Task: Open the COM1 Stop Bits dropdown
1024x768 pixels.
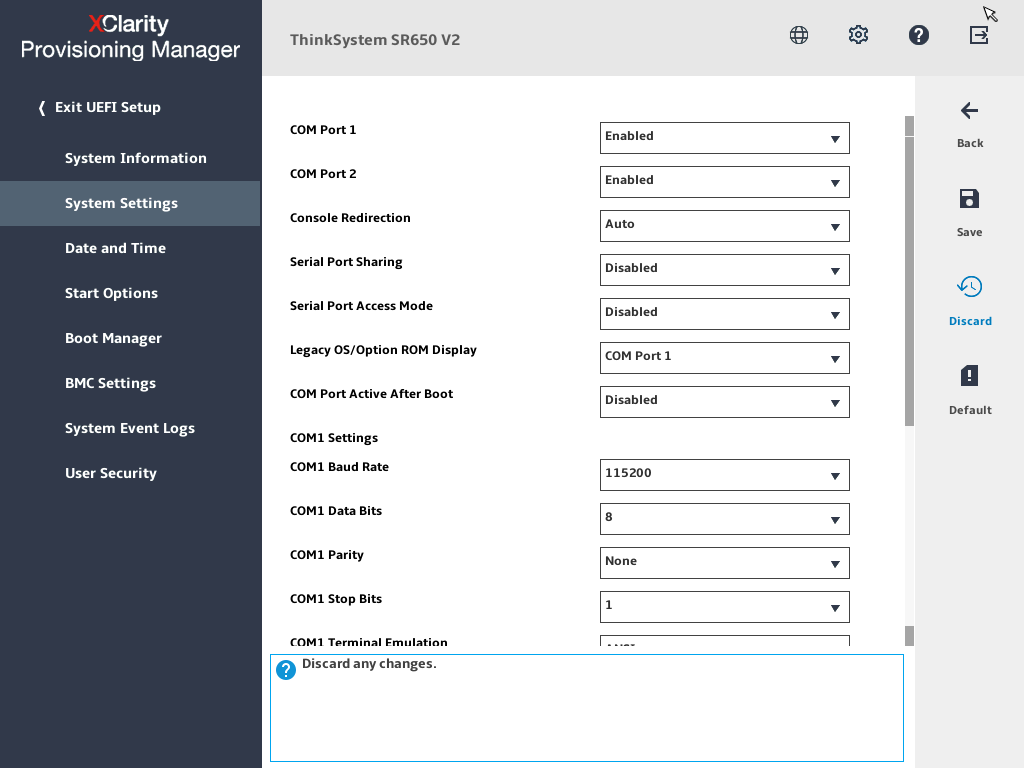Action: click(x=724, y=607)
